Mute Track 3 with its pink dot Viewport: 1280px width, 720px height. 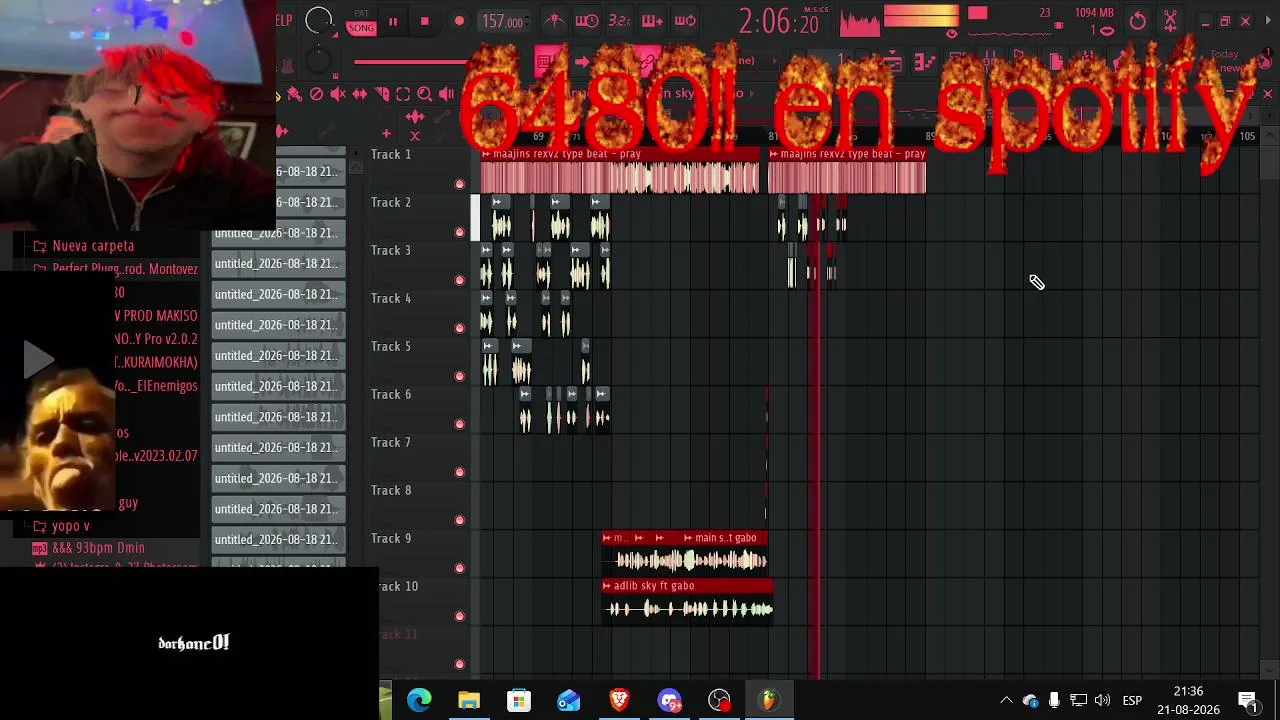point(460,280)
